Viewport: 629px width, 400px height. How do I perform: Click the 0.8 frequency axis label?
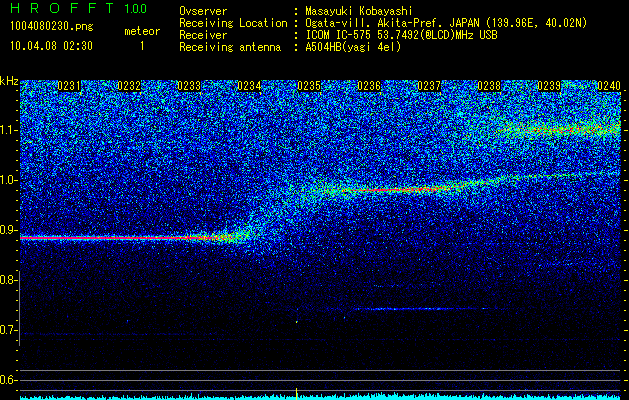[x=8, y=280]
